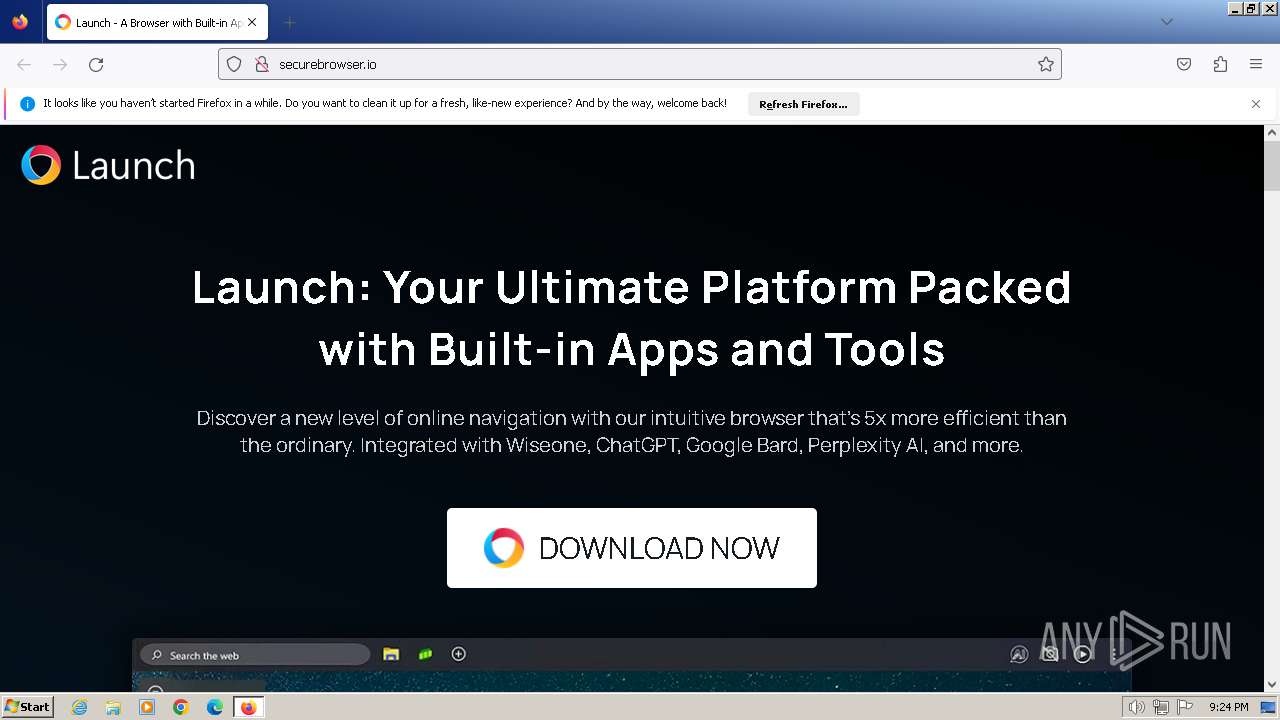Click the camera-off icon in browser preview
1280x720 pixels.
tap(1050, 654)
